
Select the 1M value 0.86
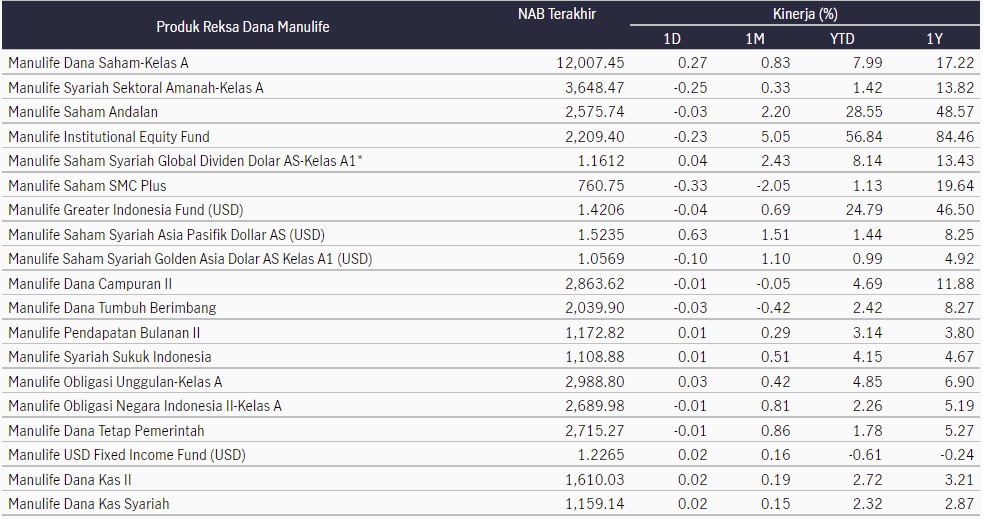point(775,431)
